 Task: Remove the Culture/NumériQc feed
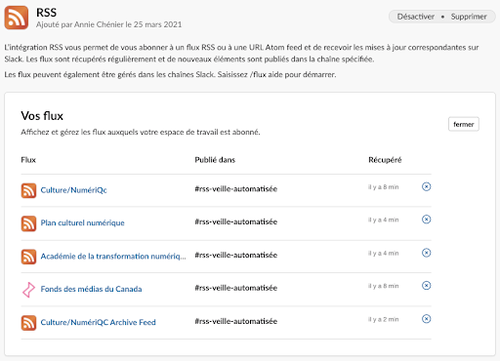[x=426, y=186]
